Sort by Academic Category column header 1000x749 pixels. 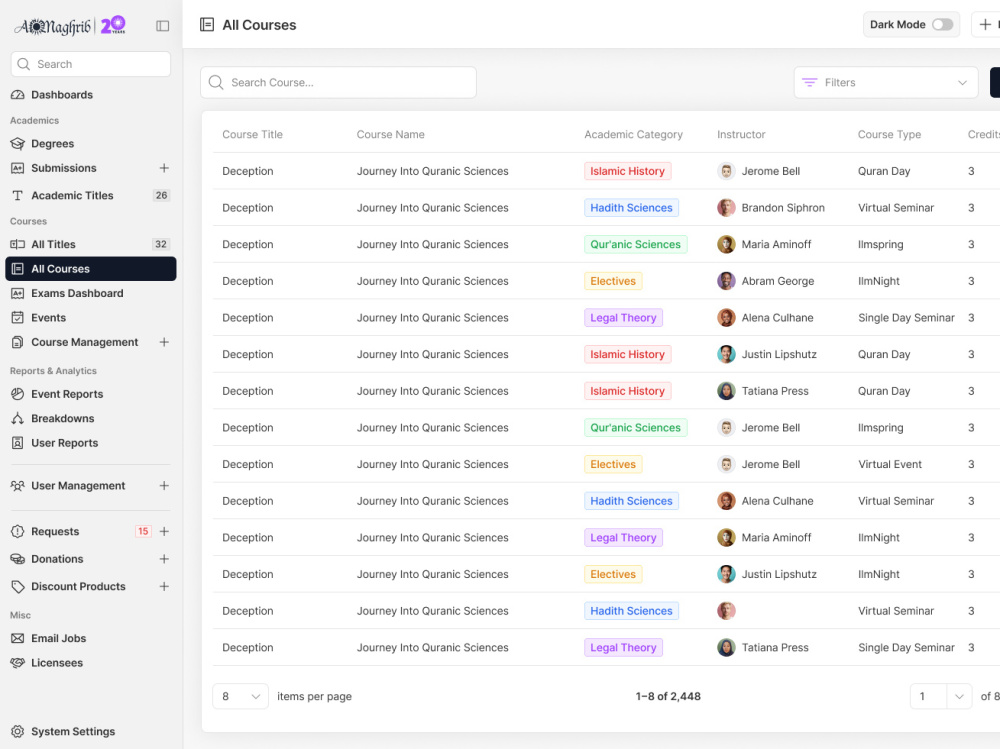[x=633, y=135]
